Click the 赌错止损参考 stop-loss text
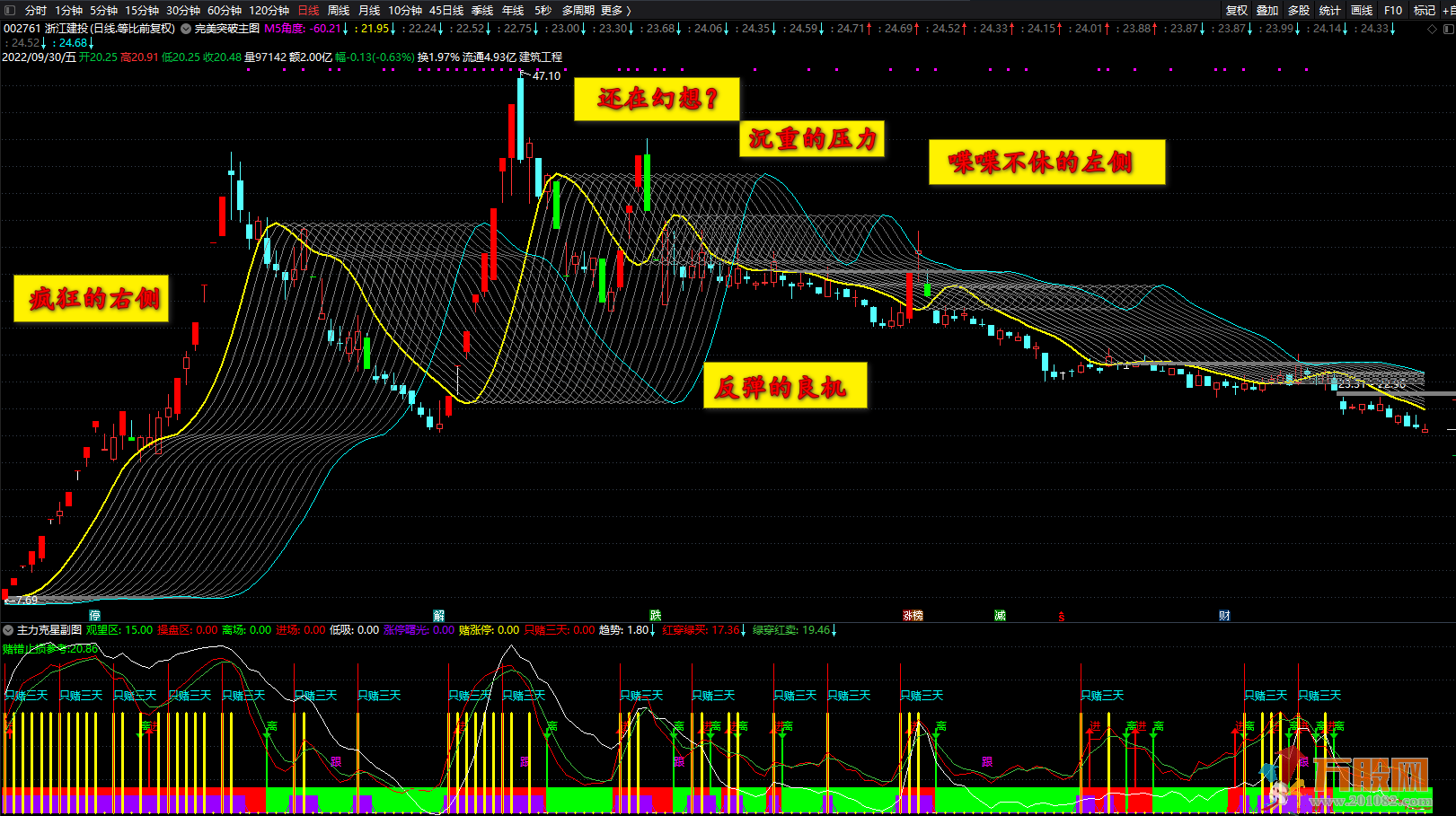The width and height of the screenshot is (1456, 816). coord(50,648)
